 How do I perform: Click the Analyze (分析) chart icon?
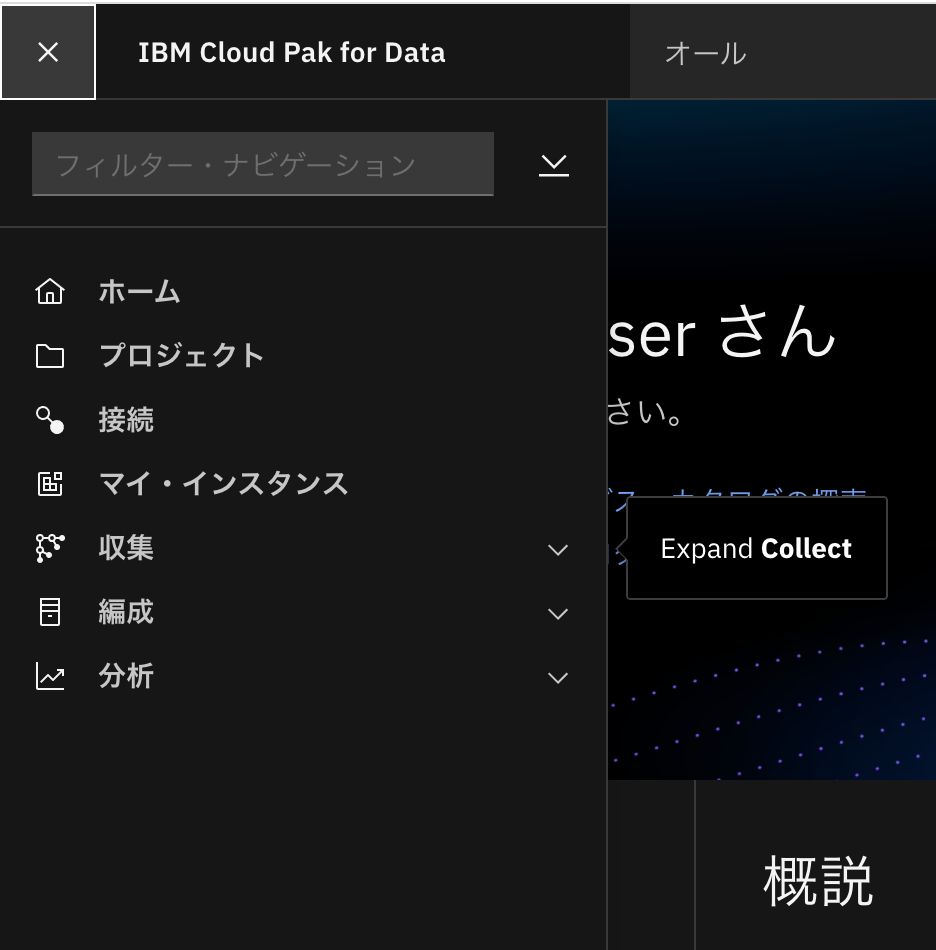50,676
